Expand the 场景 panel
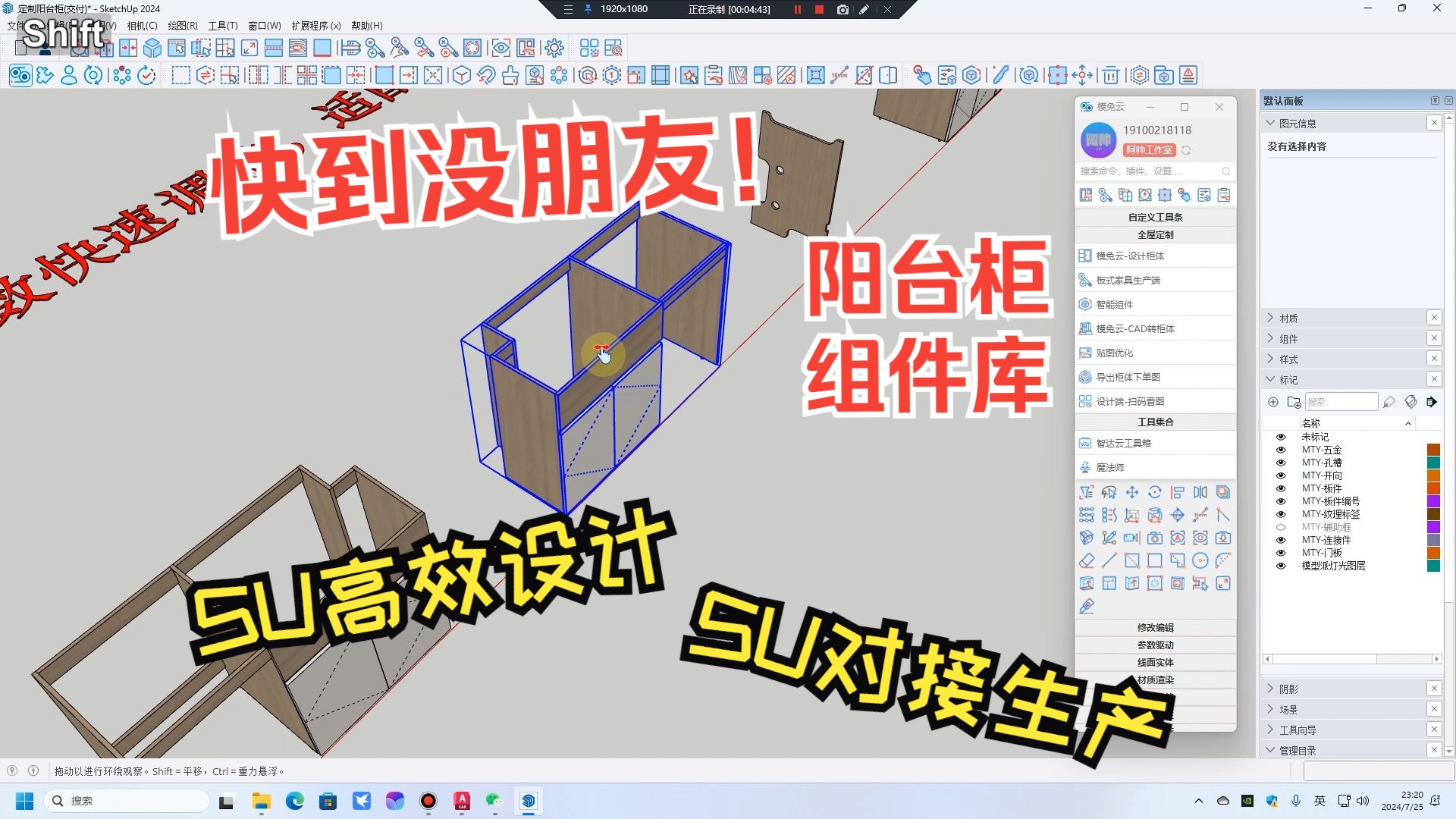This screenshot has height=819, width=1456. click(x=1270, y=709)
